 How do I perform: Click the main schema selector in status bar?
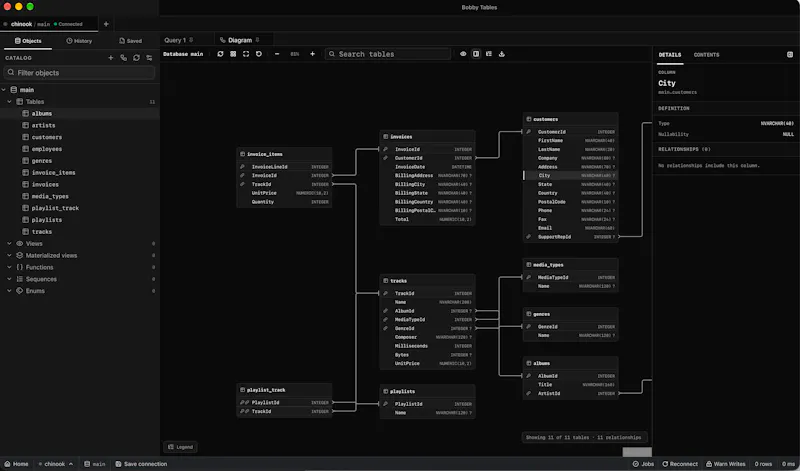[x=95, y=464]
